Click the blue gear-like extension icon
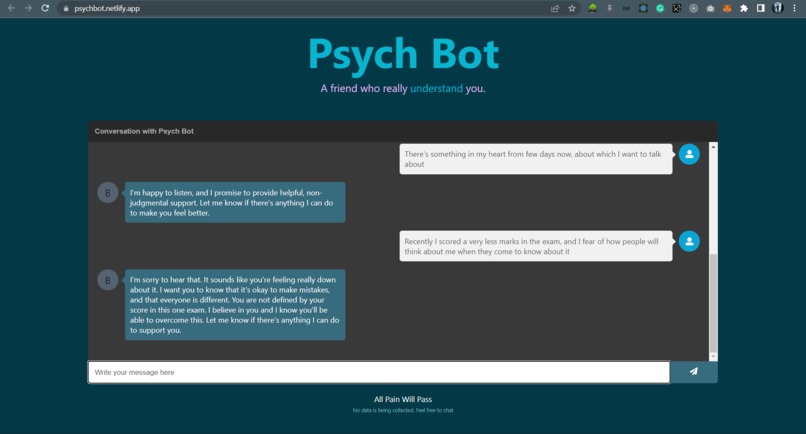Screen dimensions: 806x434 [x=643, y=8]
